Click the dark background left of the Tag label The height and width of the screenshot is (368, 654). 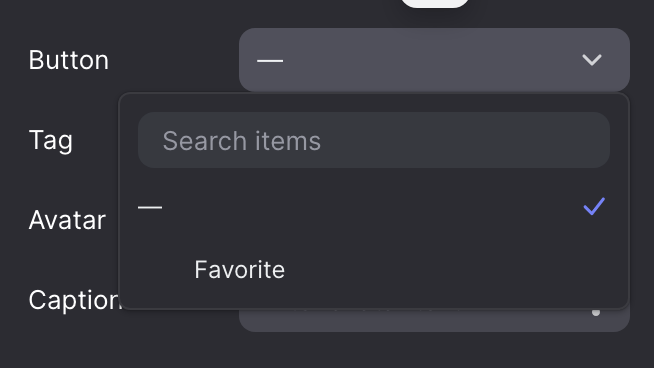point(13,141)
